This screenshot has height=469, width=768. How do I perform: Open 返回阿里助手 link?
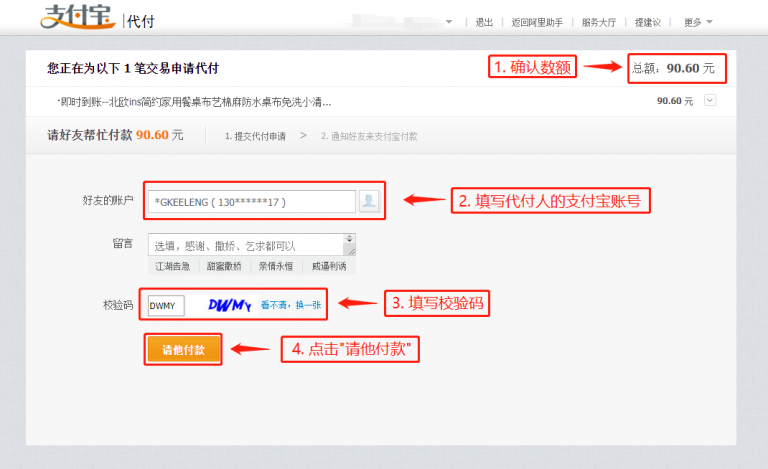(537, 22)
